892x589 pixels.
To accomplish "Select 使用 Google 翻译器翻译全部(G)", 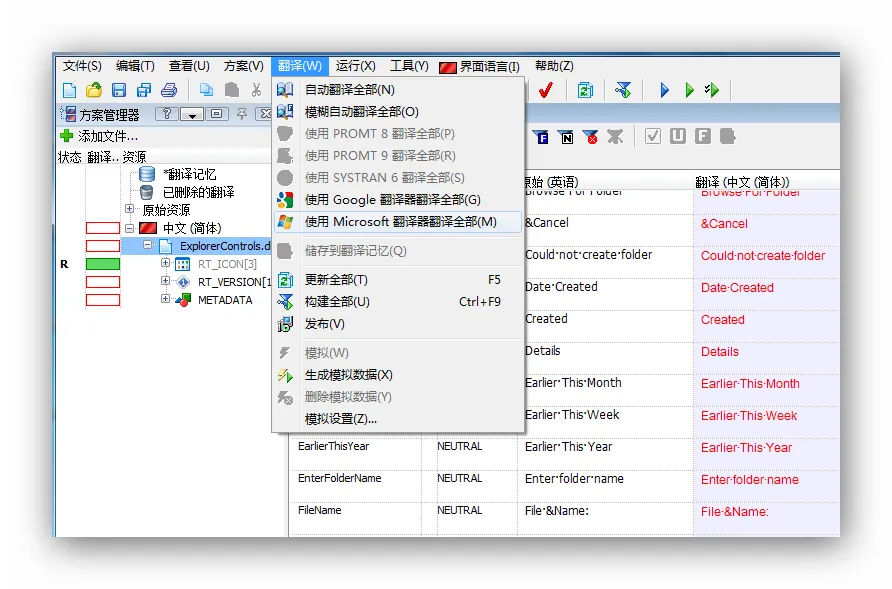I will pyautogui.click(x=398, y=200).
